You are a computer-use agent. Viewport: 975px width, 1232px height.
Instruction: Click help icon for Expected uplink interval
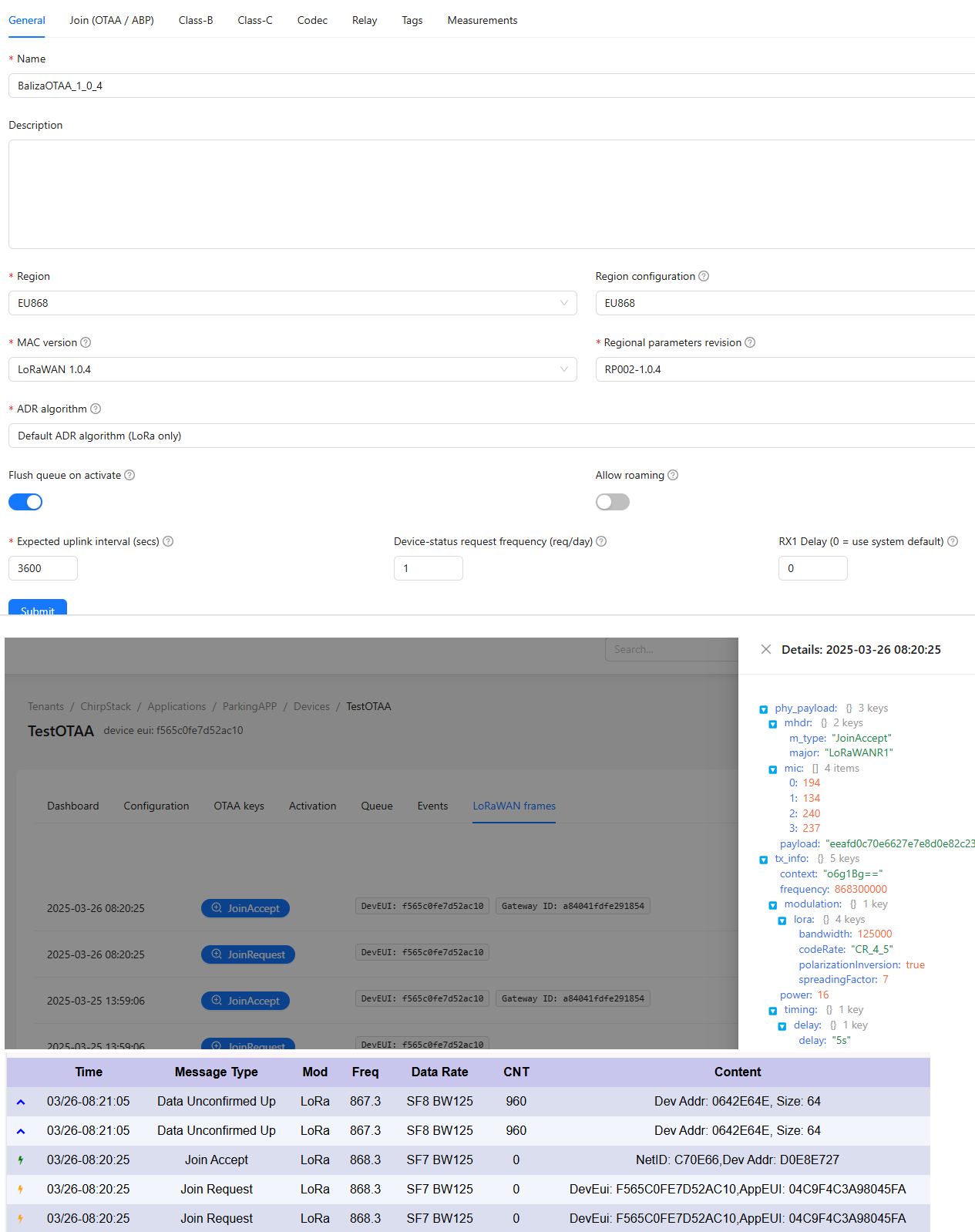click(x=168, y=541)
